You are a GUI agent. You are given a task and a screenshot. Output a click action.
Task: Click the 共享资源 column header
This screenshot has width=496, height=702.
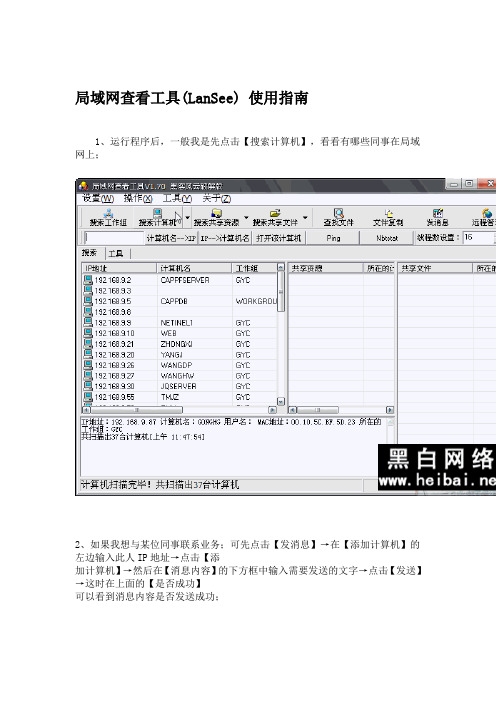coord(326,268)
